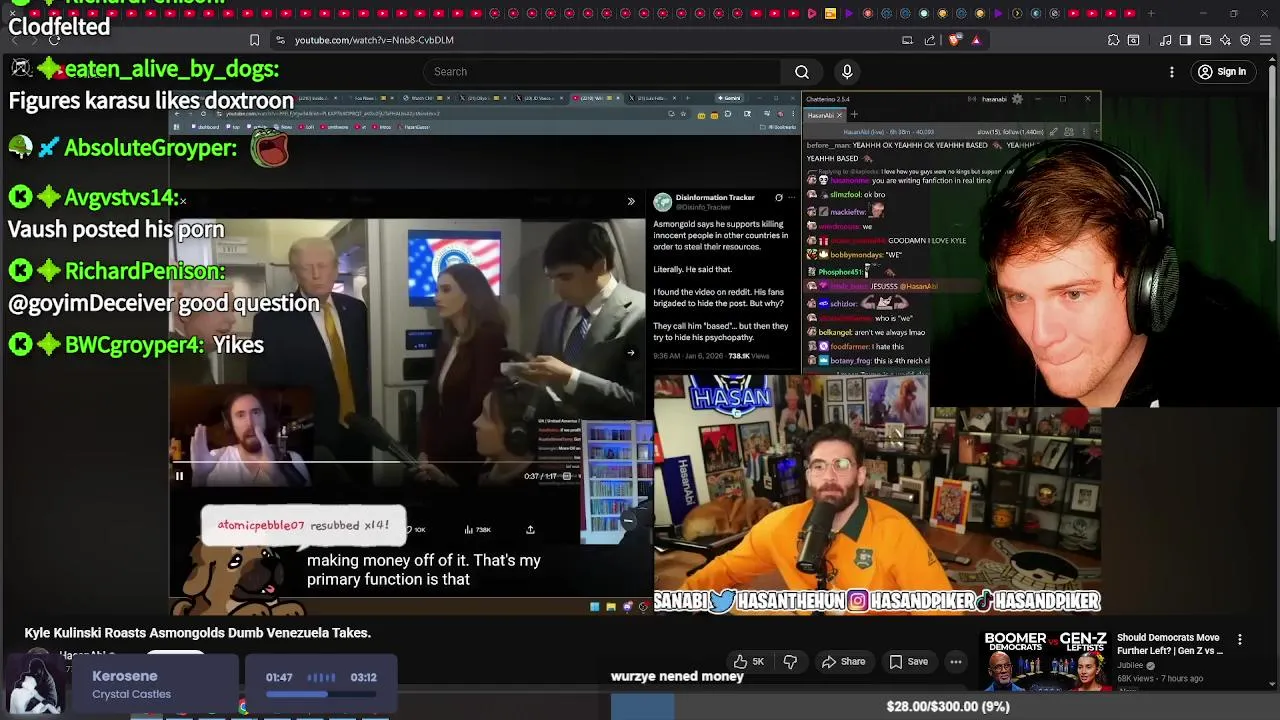Screen dimensions: 1280x720
Task: Click the Jubilee channel name
Action: [1130, 665]
